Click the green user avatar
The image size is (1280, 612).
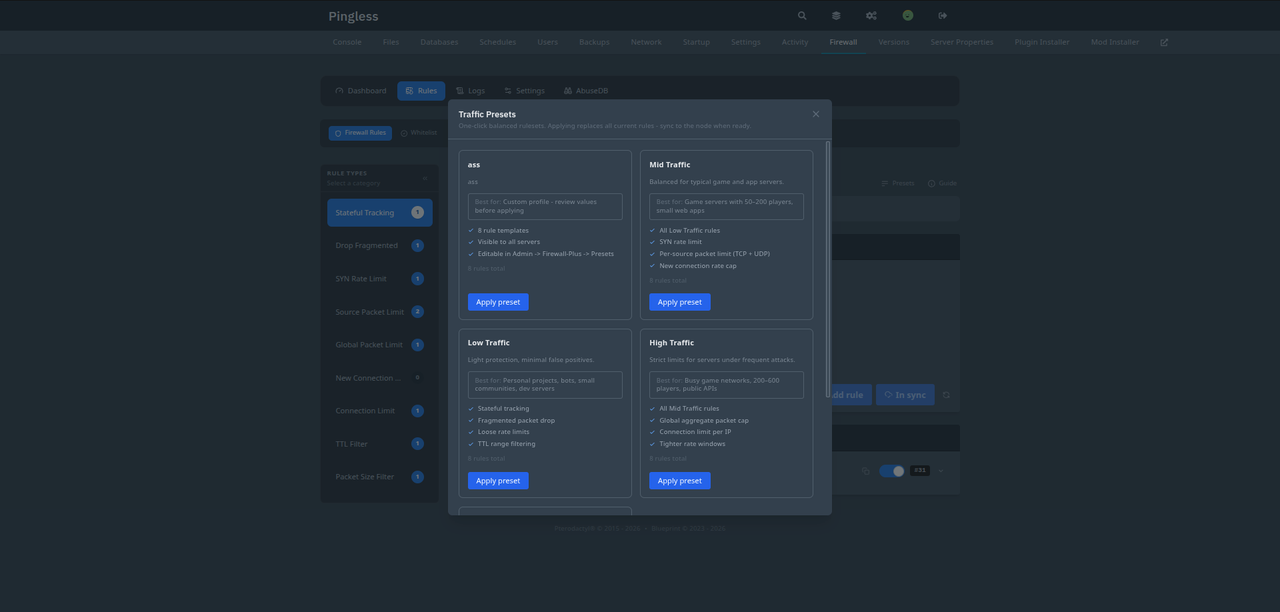tap(908, 16)
